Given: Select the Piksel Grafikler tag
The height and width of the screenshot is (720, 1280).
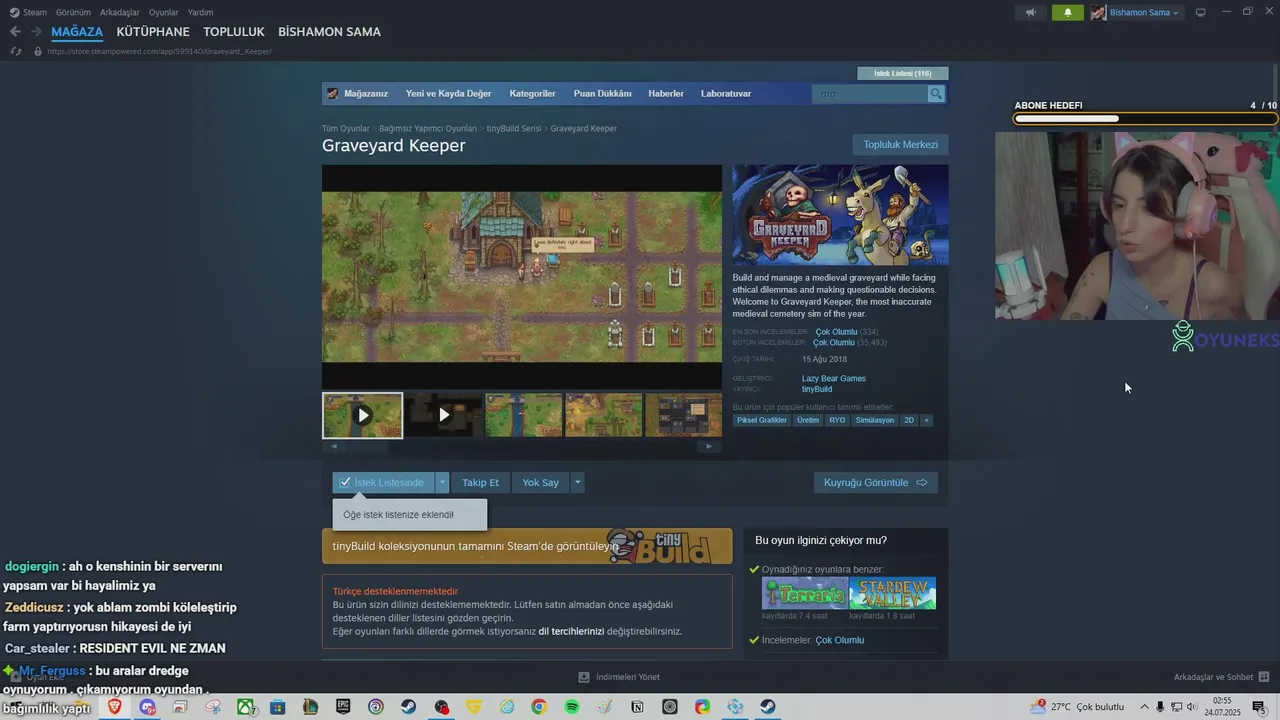Looking at the screenshot, I should (762, 420).
